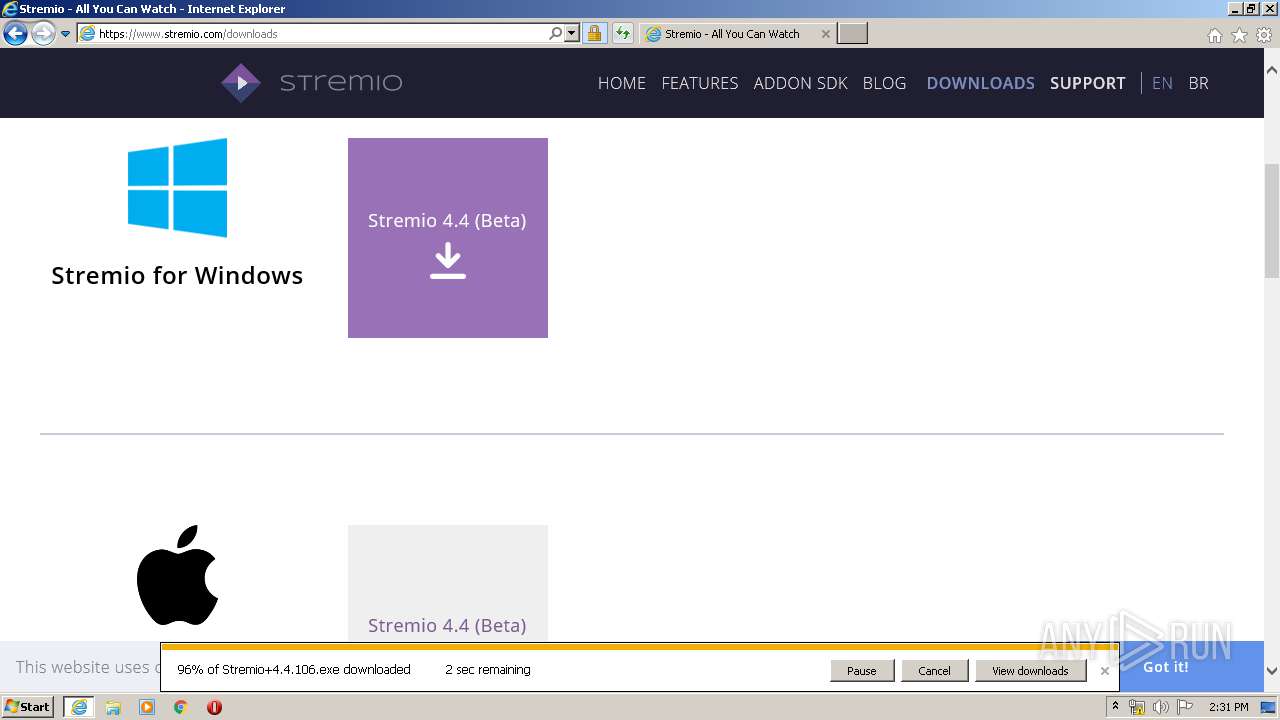The height and width of the screenshot is (720, 1280).
Task: Click the taskbar clock 2:31 PM
Action: (x=1228, y=707)
